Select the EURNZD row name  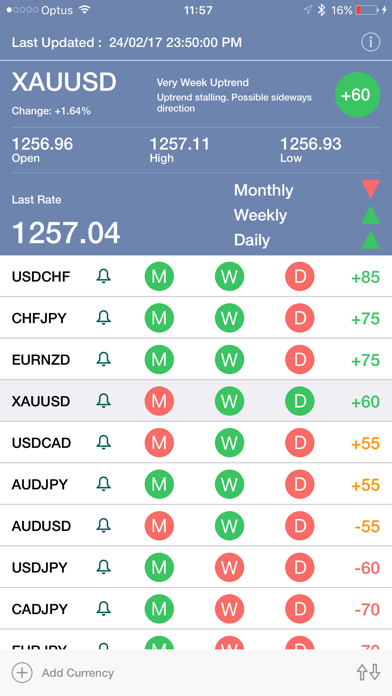pyautogui.click(x=41, y=360)
